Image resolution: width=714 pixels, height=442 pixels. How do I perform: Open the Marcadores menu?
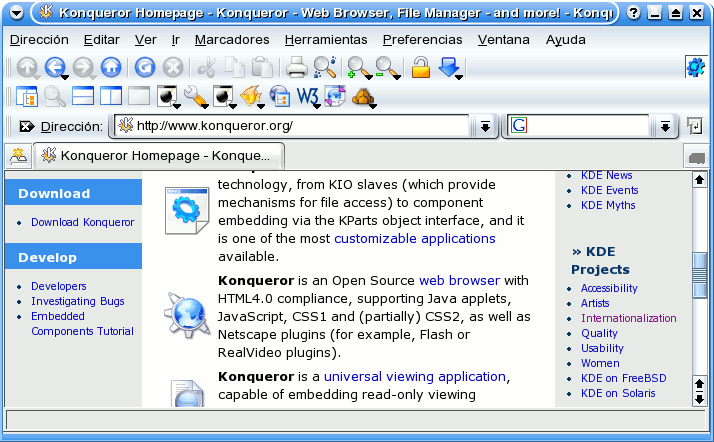pos(232,40)
